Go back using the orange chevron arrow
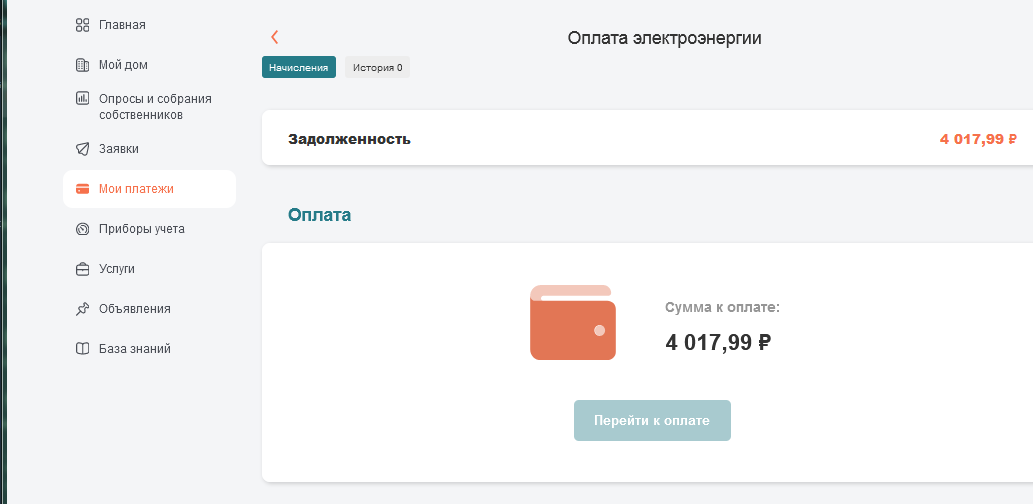1033x504 pixels. pos(275,38)
